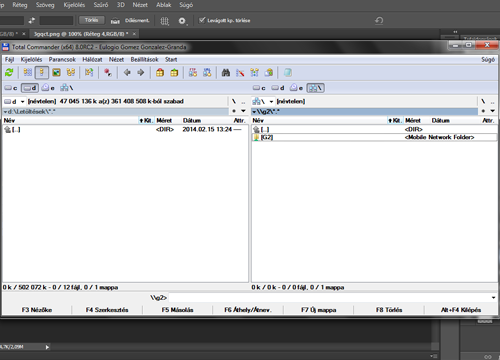This screenshot has height=360, width=500.
Task: Switch to brief file names view icon
Action: pyautogui.click(x=28, y=72)
